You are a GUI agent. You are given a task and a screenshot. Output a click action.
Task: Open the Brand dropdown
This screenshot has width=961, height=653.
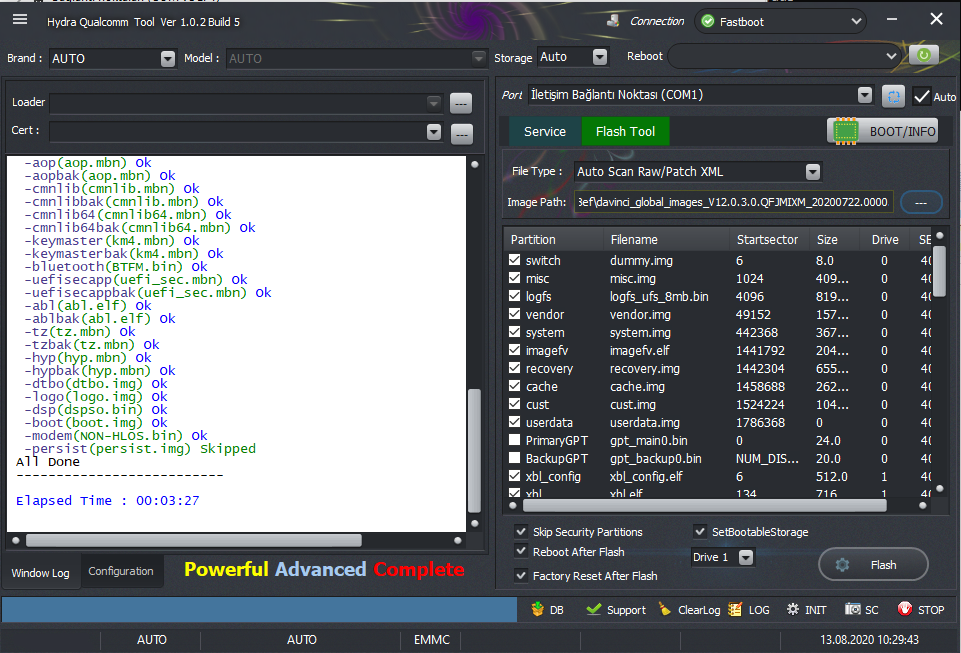167,58
